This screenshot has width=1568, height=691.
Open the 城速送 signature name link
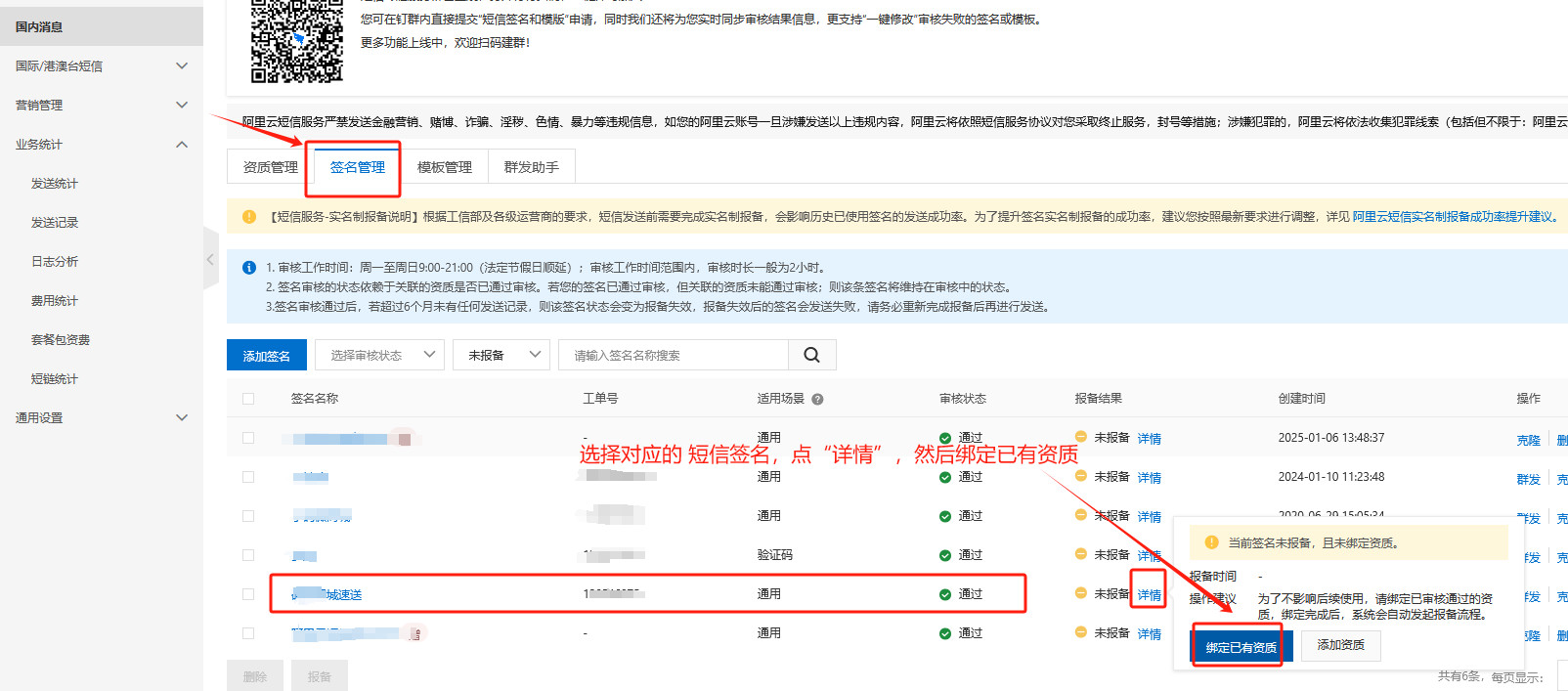[327, 594]
